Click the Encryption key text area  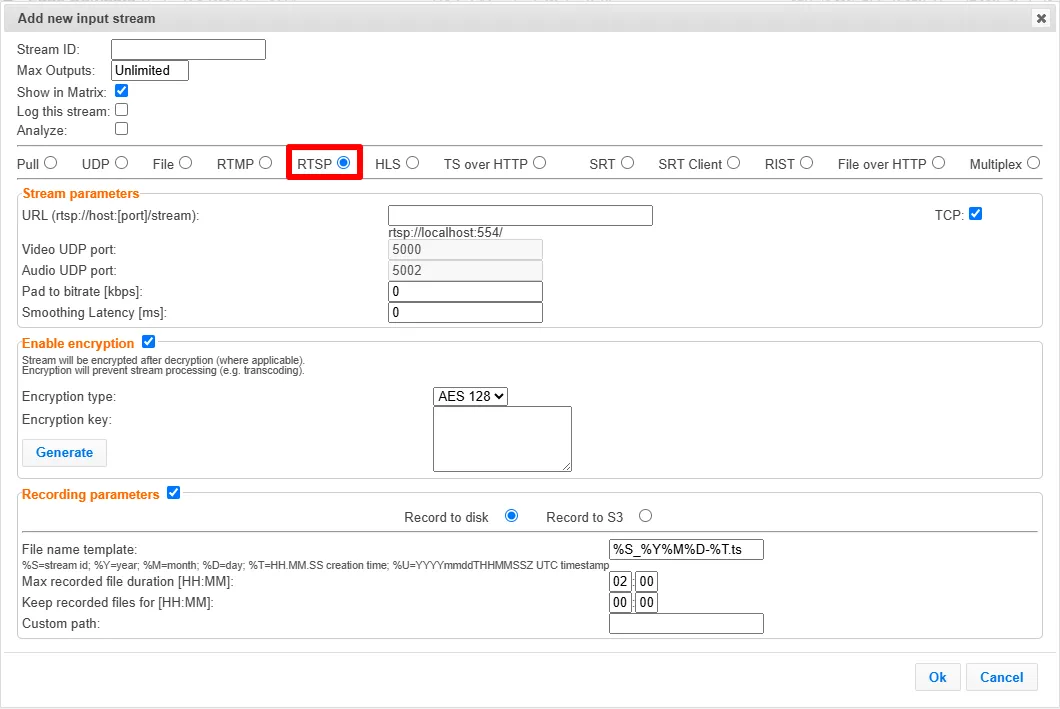(x=502, y=439)
